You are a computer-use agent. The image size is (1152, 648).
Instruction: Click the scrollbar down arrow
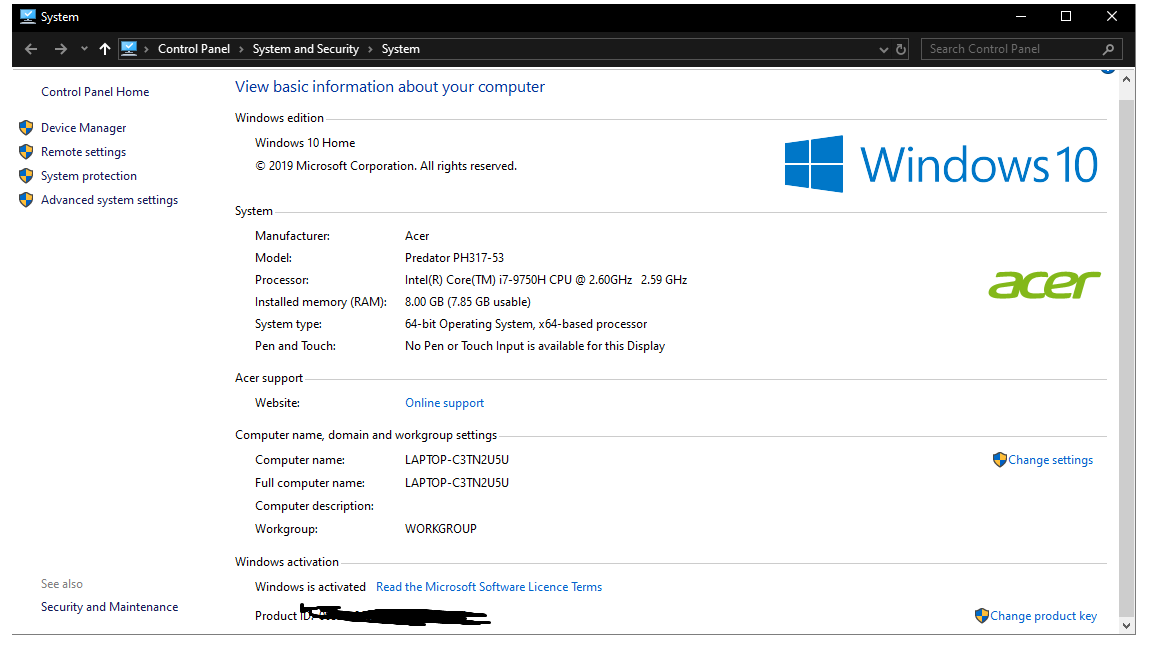(x=1126, y=626)
